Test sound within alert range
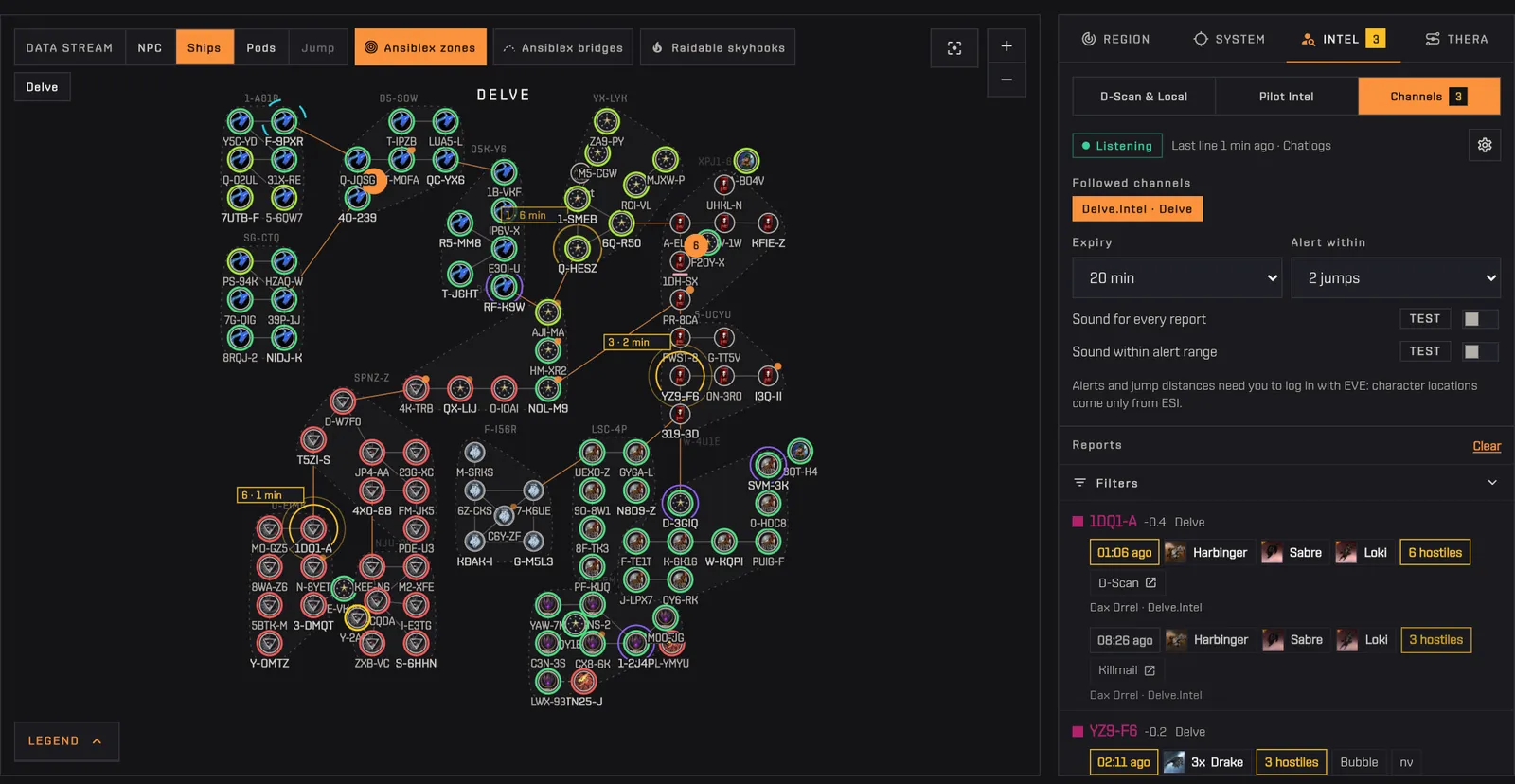This screenshot has width=1515, height=784. pos(1424,351)
